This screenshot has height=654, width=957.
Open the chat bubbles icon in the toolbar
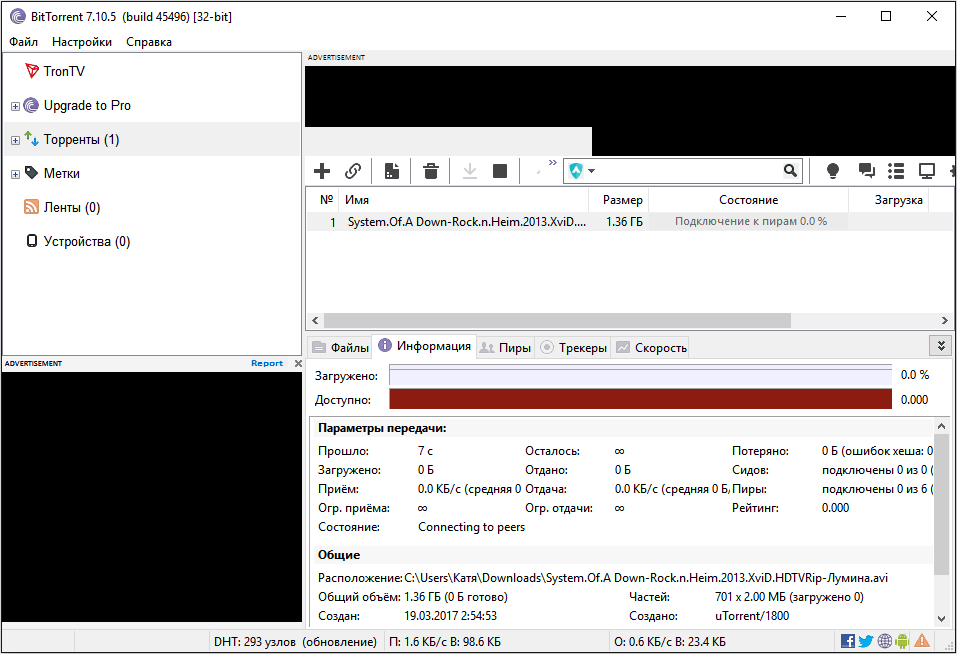[866, 171]
